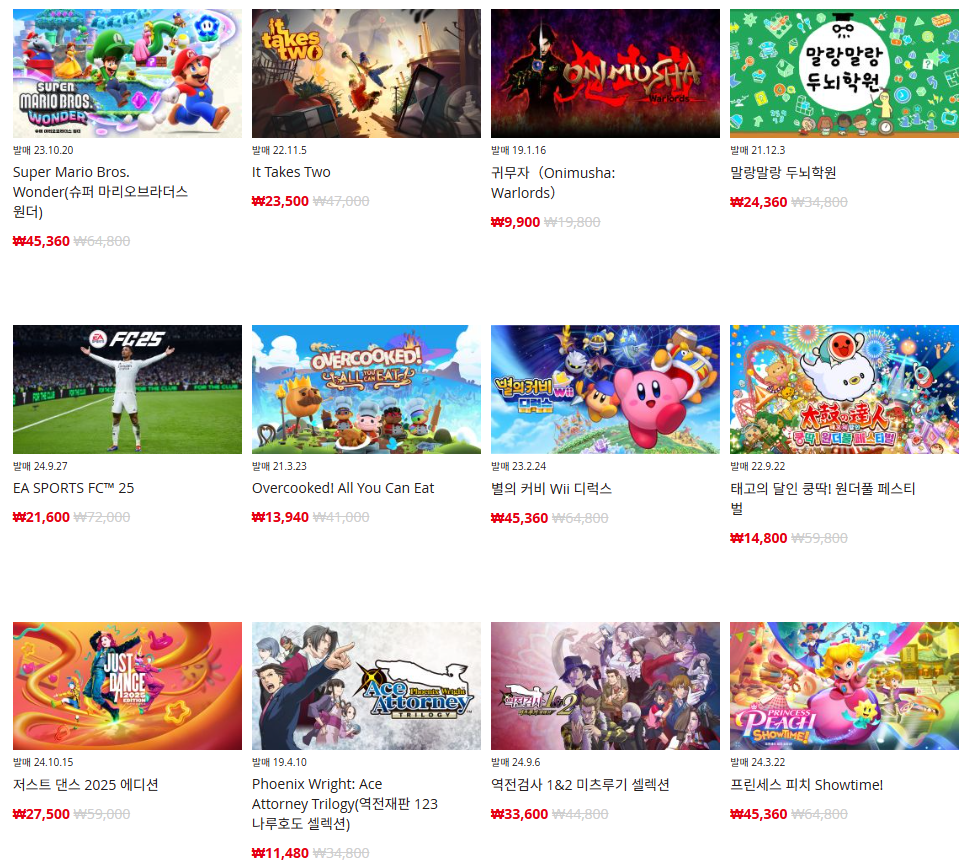974x868 pixels.
Task: Open Princess Peach Showtime cover image
Action: pyautogui.click(x=844, y=686)
